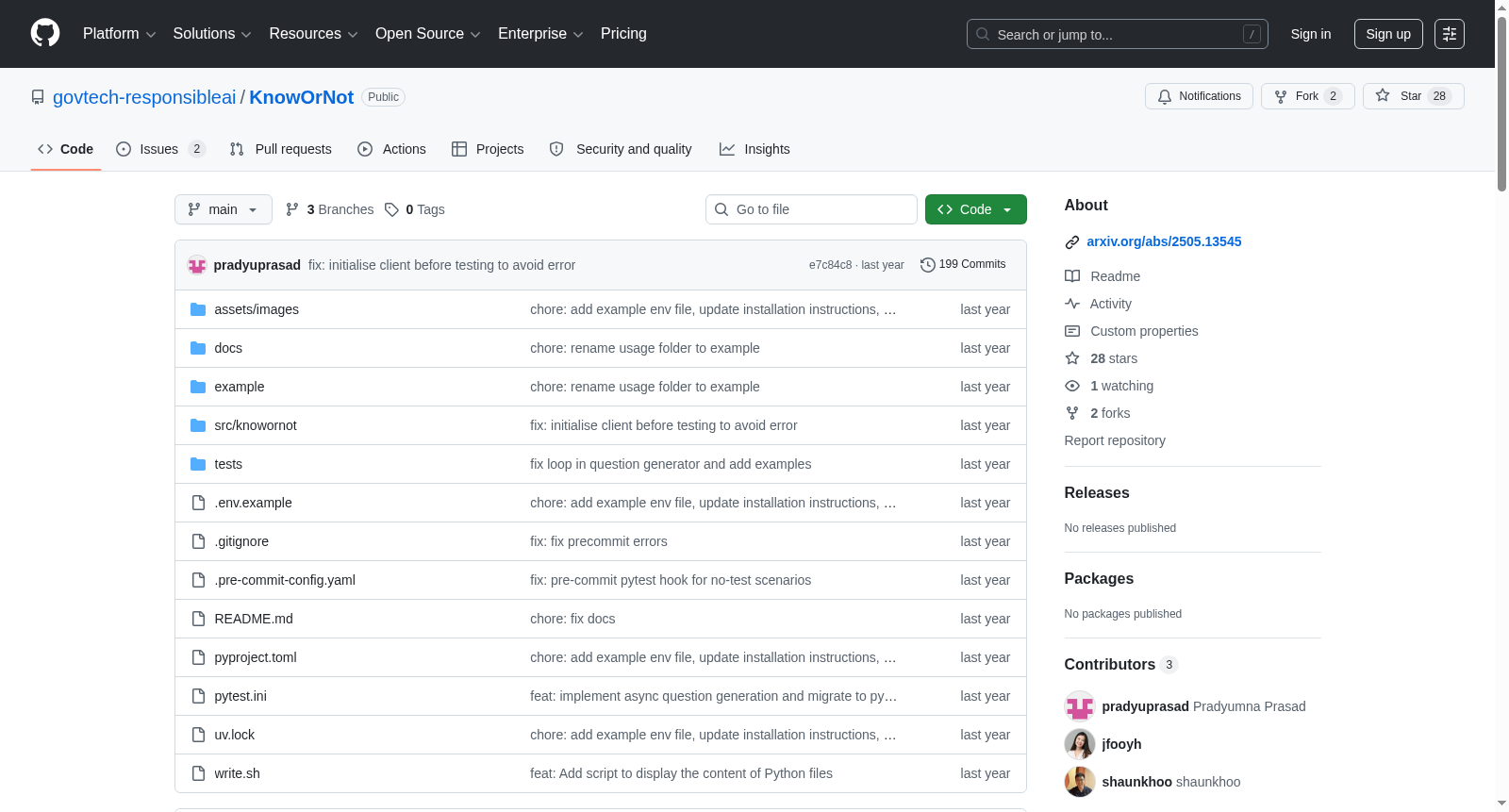Click the assets/images folder icon
The width and height of the screenshot is (1509, 812).
pos(198,309)
